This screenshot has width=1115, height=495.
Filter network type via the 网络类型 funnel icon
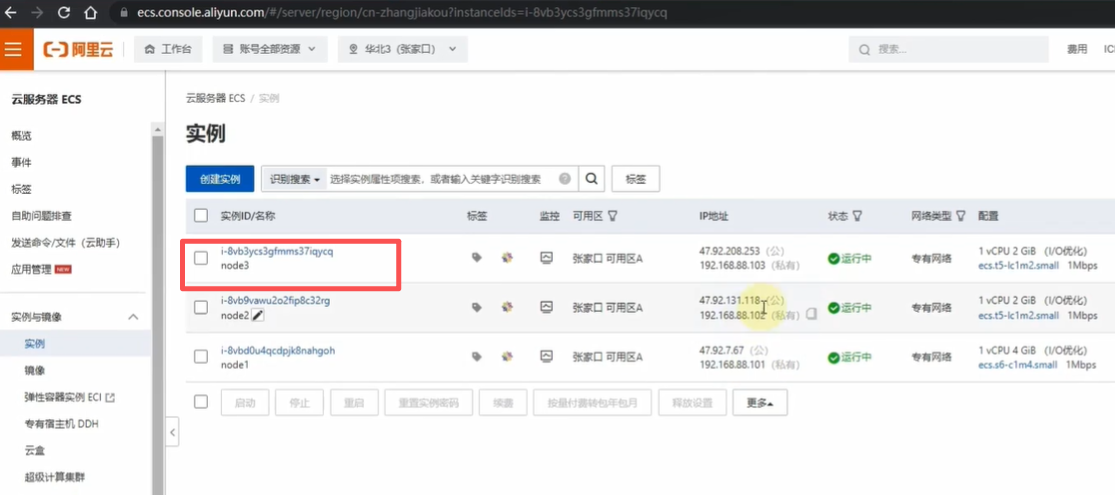pos(961,215)
